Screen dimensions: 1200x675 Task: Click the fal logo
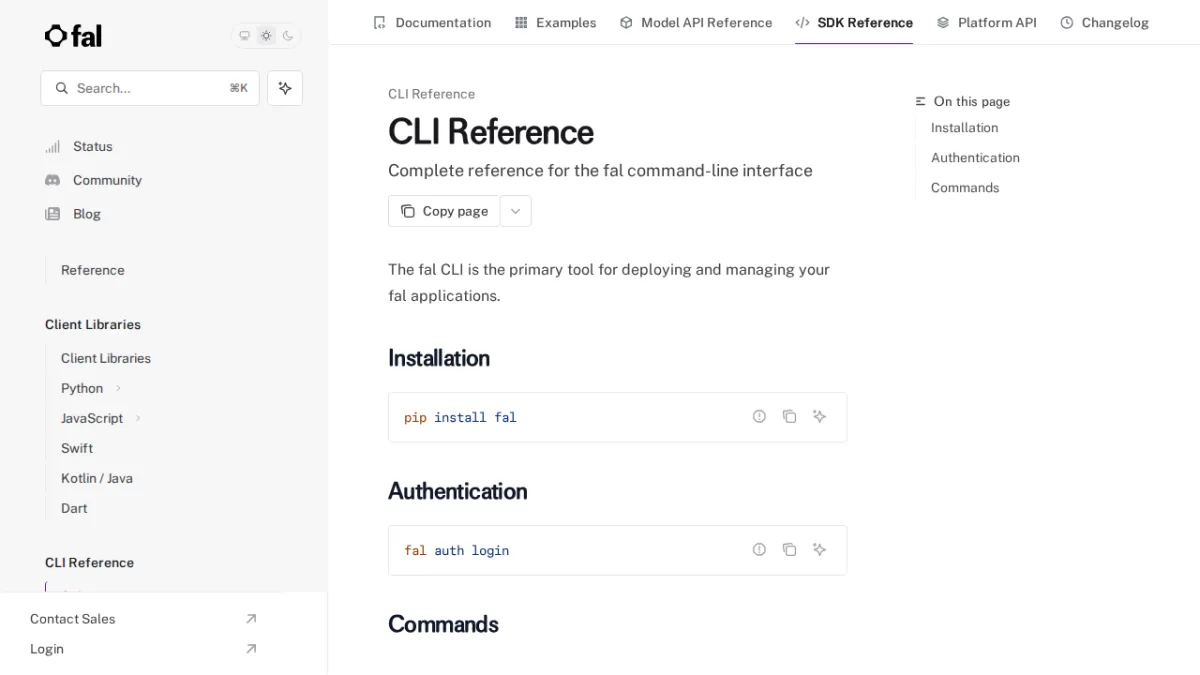coord(73,36)
